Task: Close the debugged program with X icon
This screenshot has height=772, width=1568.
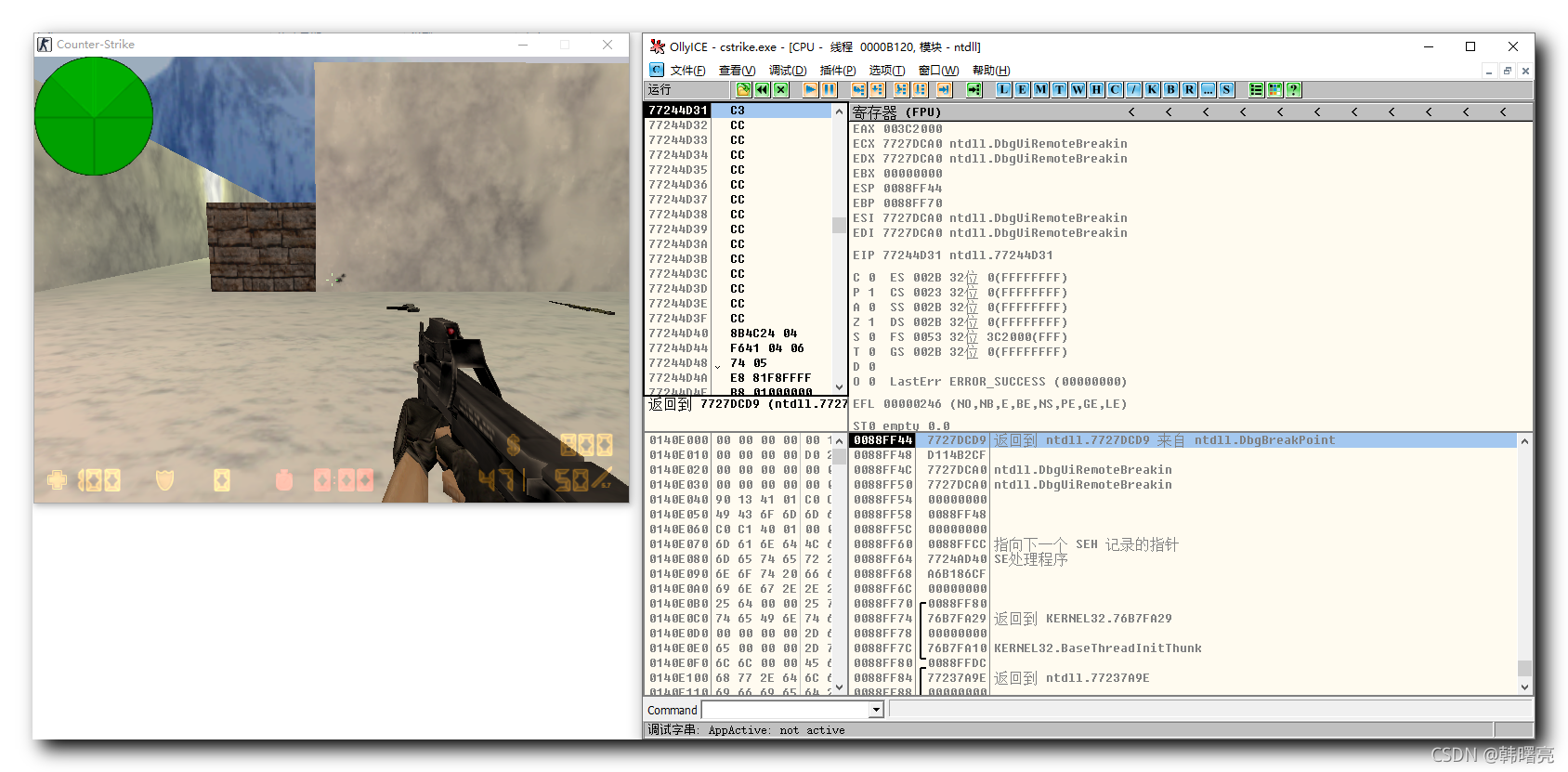Action: coord(781,89)
